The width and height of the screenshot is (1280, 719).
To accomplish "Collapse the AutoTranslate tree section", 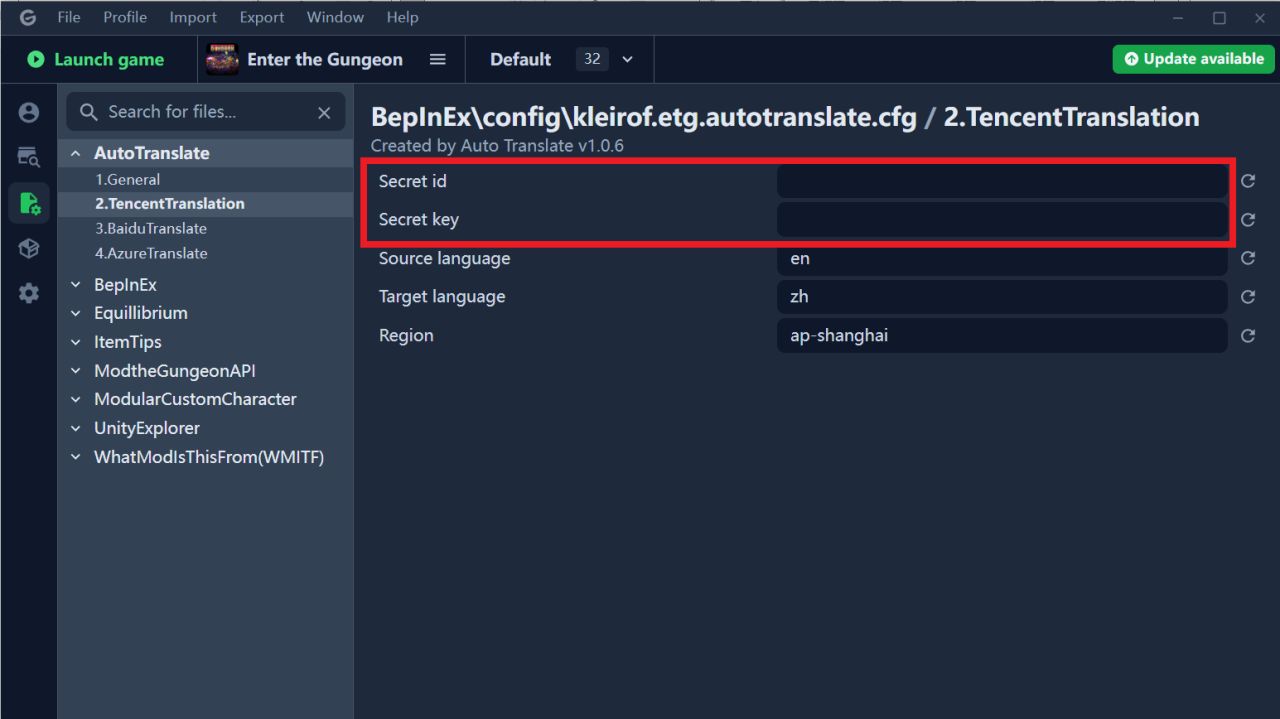I will click(75, 154).
